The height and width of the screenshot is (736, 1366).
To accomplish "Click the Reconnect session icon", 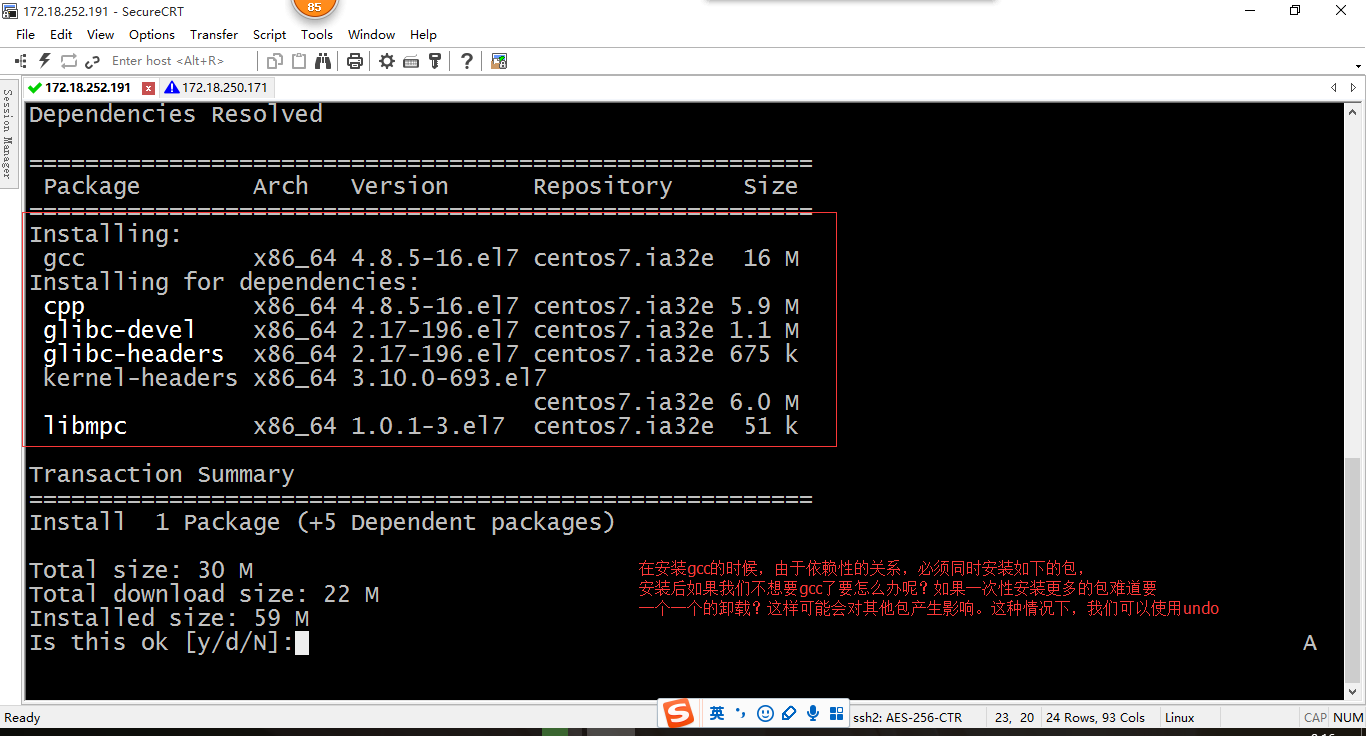I will click(69, 61).
